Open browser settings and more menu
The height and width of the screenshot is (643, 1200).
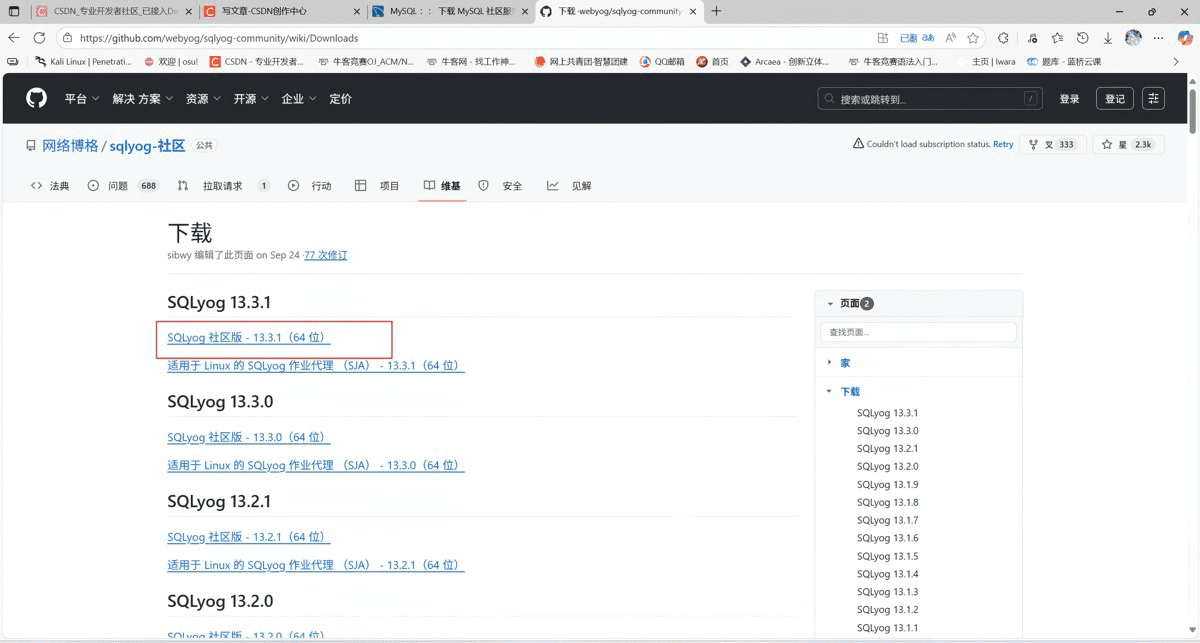pyautogui.click(x=1159, y=38)
